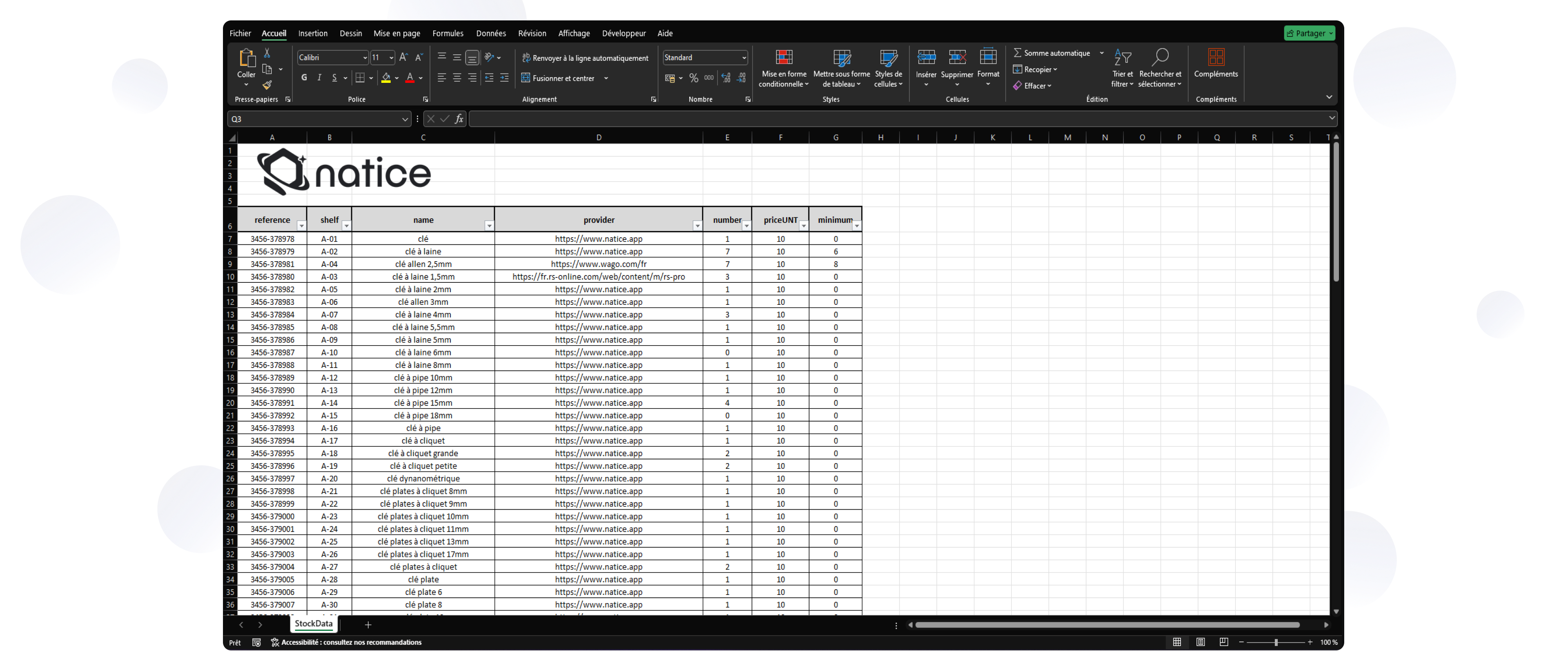Open the provider column filter dropdown
This screenshot has width=1568, height=670.
click(x=697, y=226)
